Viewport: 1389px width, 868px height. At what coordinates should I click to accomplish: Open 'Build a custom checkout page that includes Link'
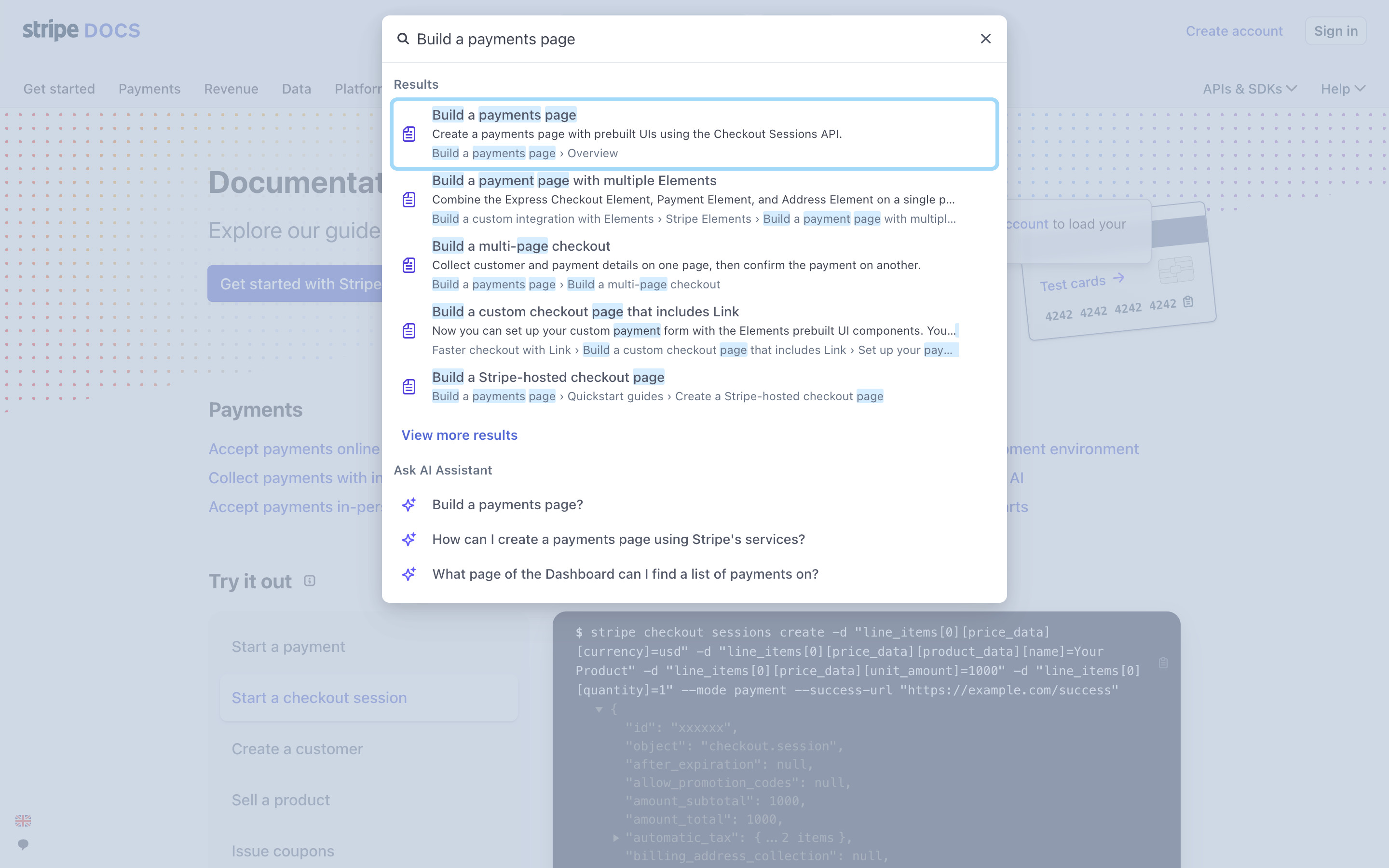pyautogui.click(x=694, y=331)
